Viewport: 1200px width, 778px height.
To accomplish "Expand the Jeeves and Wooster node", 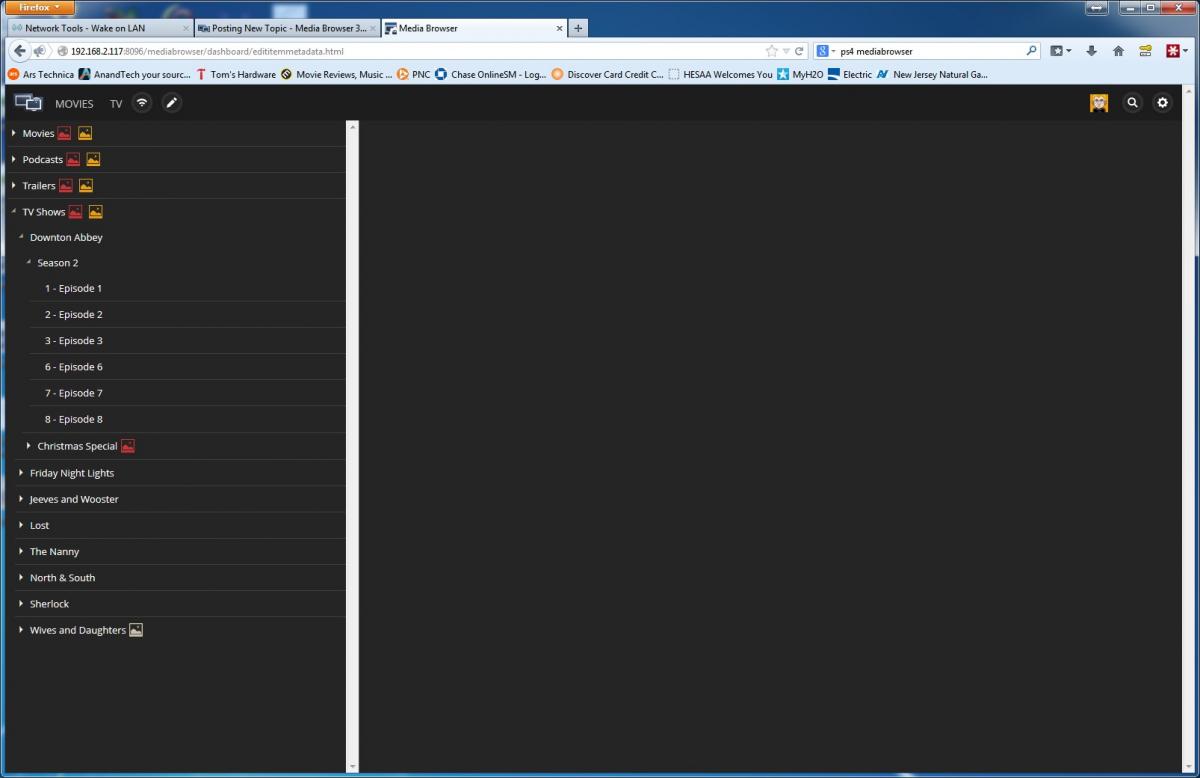I will pyautogui.click(x=21, y=499).
